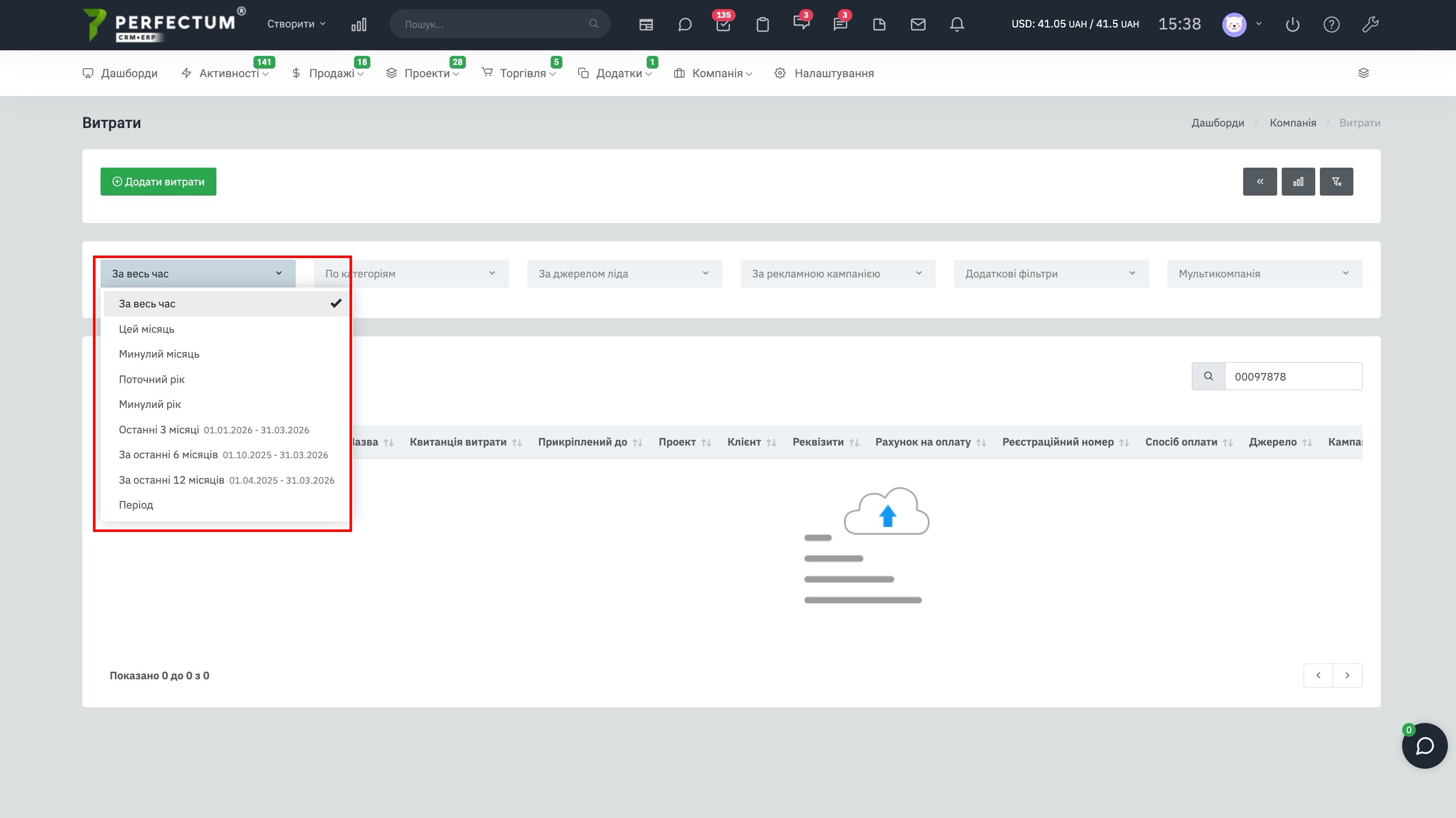Collapse panel with double-arrow button
The height and width of the screenshot is (818, 1456).
1259,181
